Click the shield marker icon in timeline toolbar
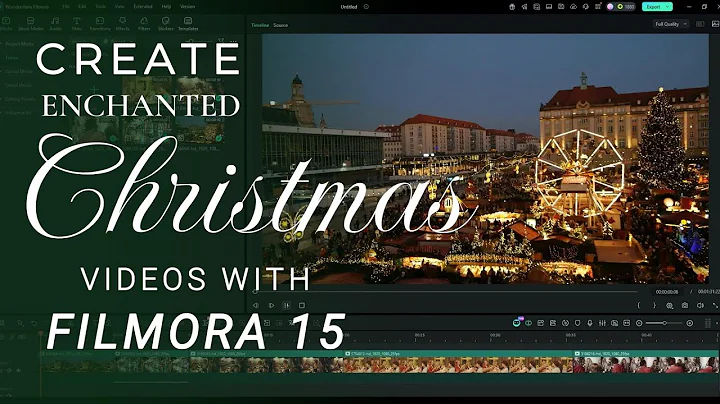Image resolution: width=720 pixels, height=404 pixels. [578, 323]
